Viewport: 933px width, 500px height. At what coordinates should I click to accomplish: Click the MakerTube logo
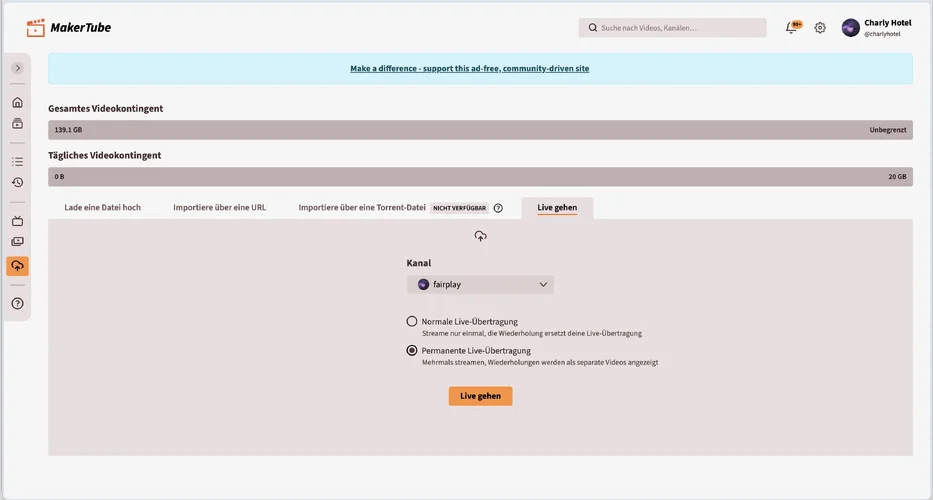68,27
